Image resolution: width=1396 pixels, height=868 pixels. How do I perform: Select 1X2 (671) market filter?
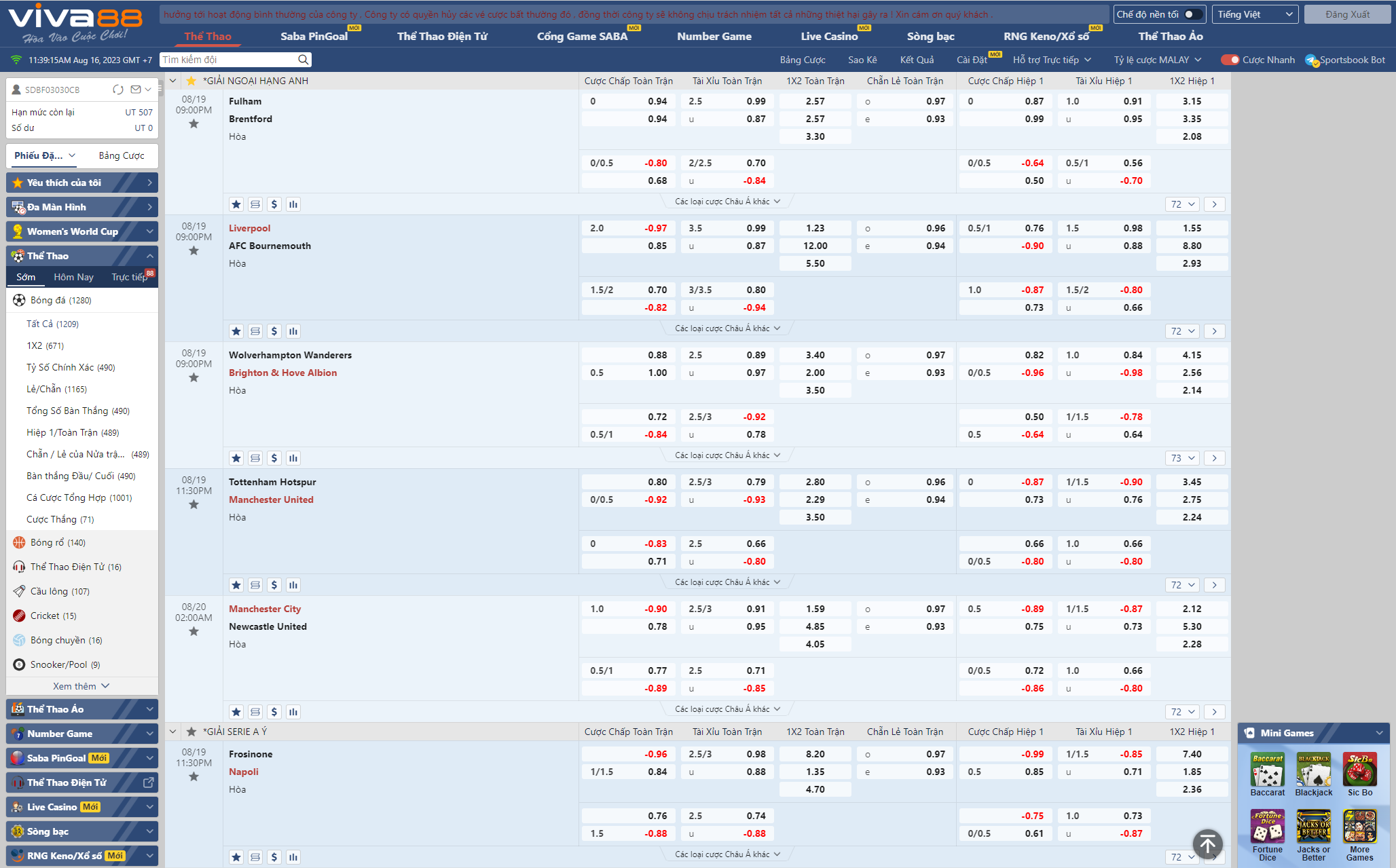45,345
